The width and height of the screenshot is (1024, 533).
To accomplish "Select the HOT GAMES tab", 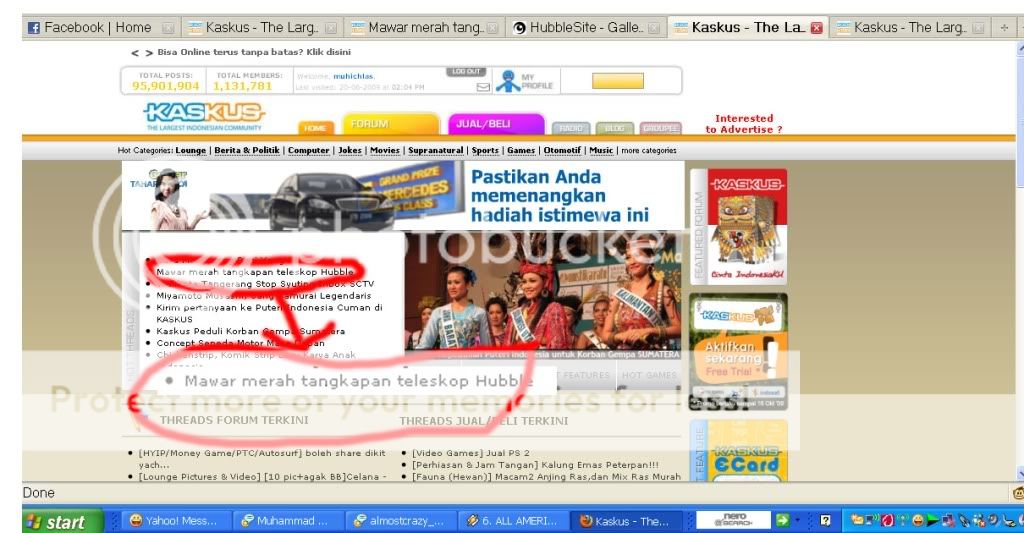I will 648,375.
